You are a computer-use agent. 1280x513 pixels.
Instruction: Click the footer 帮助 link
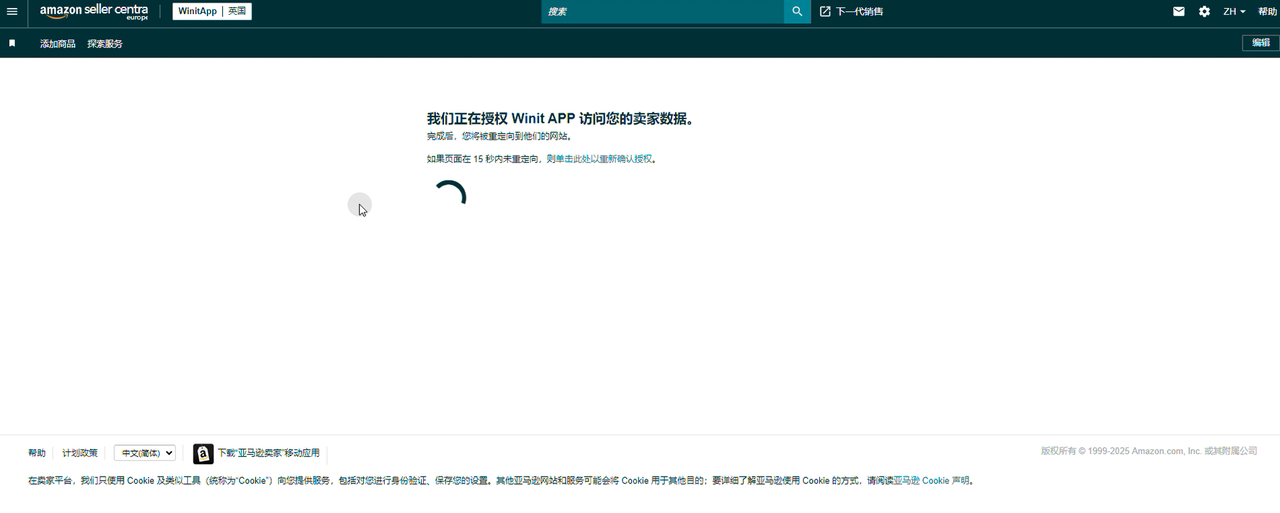coord(37,453)
